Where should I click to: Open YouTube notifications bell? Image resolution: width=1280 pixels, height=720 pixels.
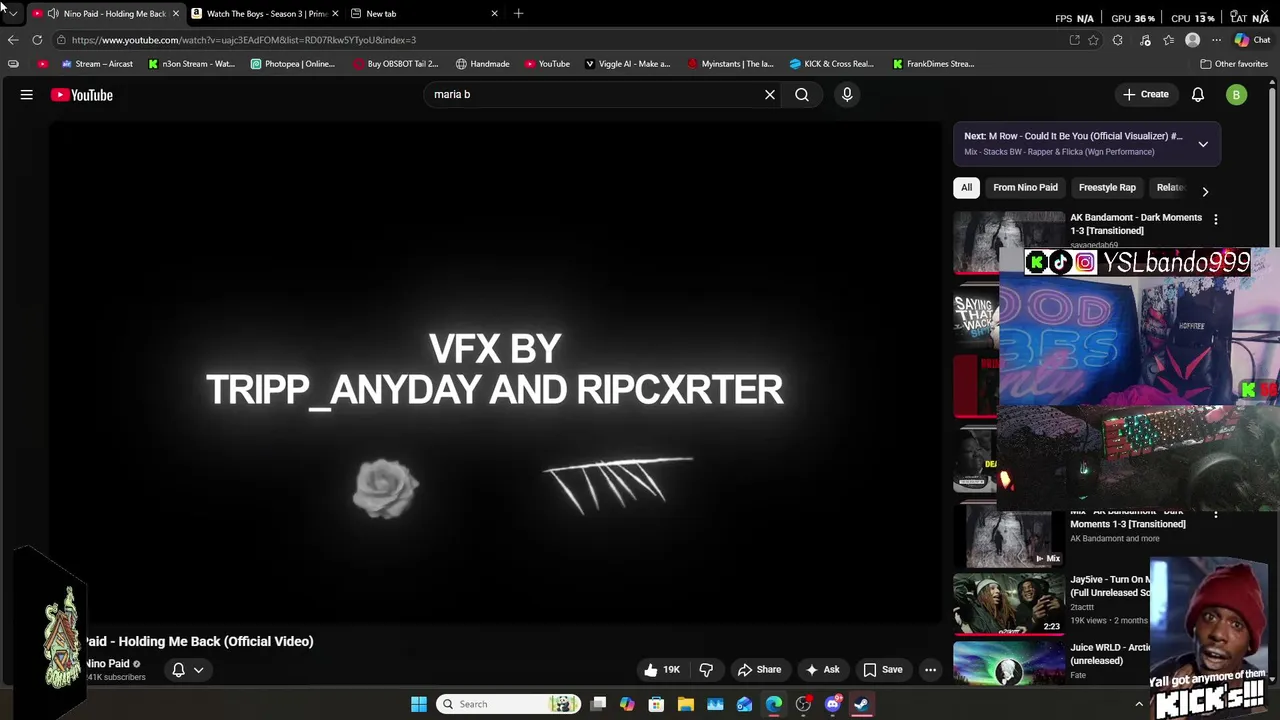[1198, 95]
